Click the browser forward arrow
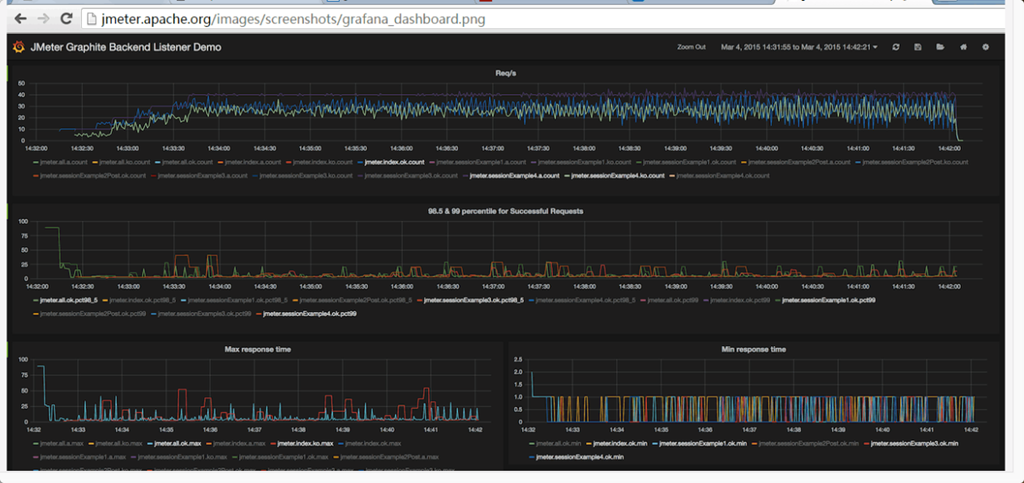 [x=43, y=19]
